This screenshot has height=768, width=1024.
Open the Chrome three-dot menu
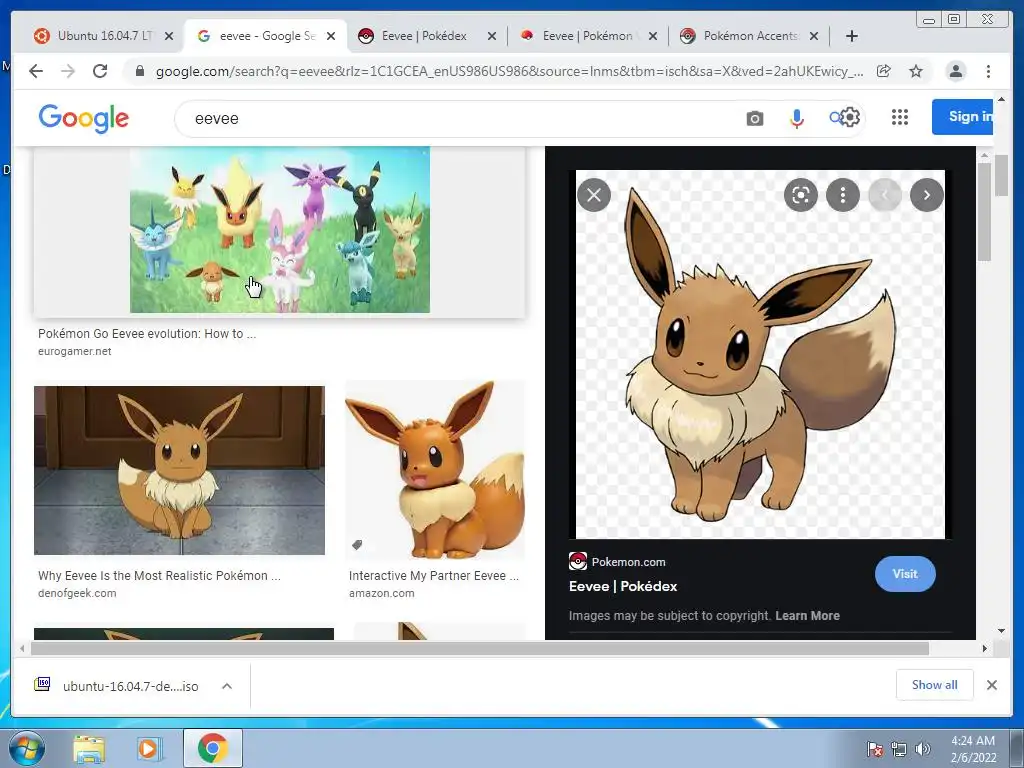[988, 71]
